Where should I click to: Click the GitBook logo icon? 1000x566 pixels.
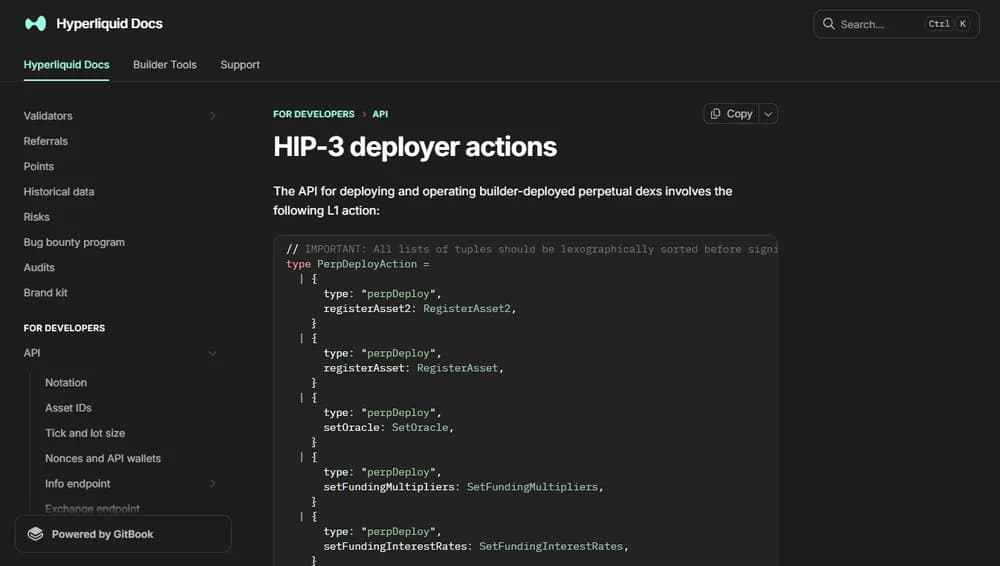(36, 534)
